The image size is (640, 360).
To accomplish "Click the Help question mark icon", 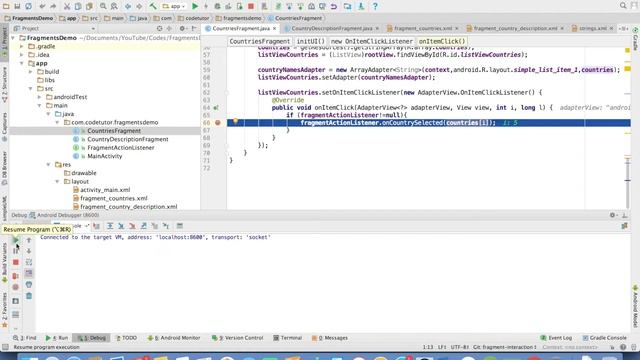I will coord(375,6).
